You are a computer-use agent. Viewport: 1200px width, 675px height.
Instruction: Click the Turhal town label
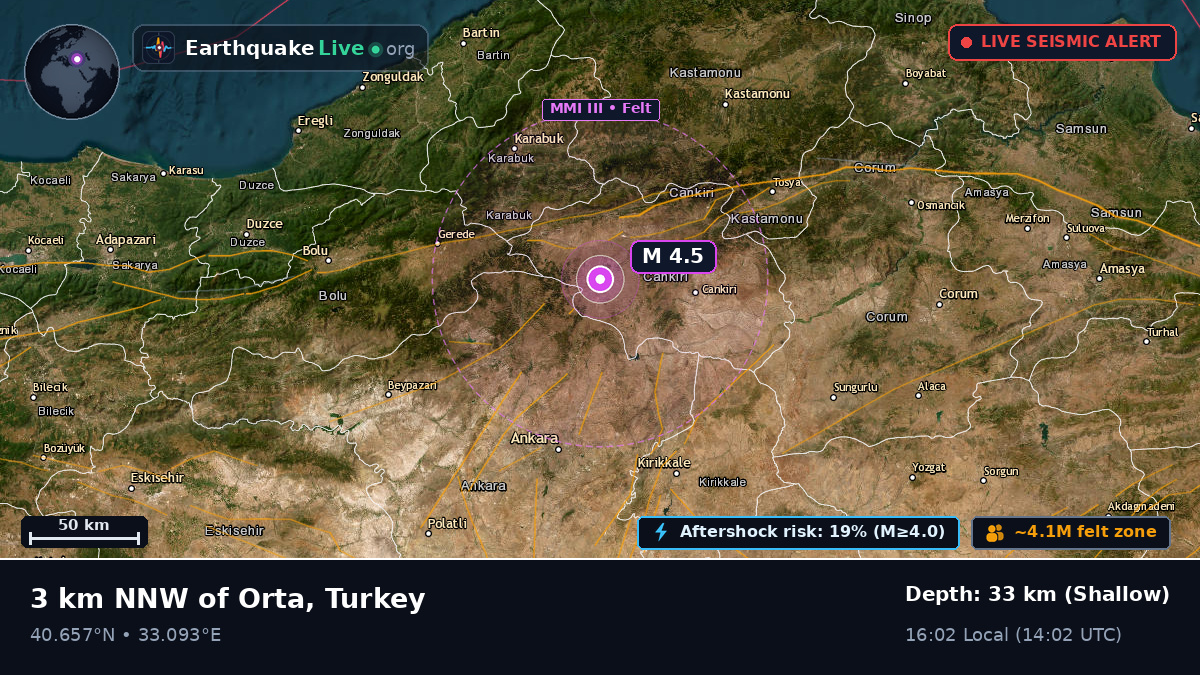(x=1162, y=333)
